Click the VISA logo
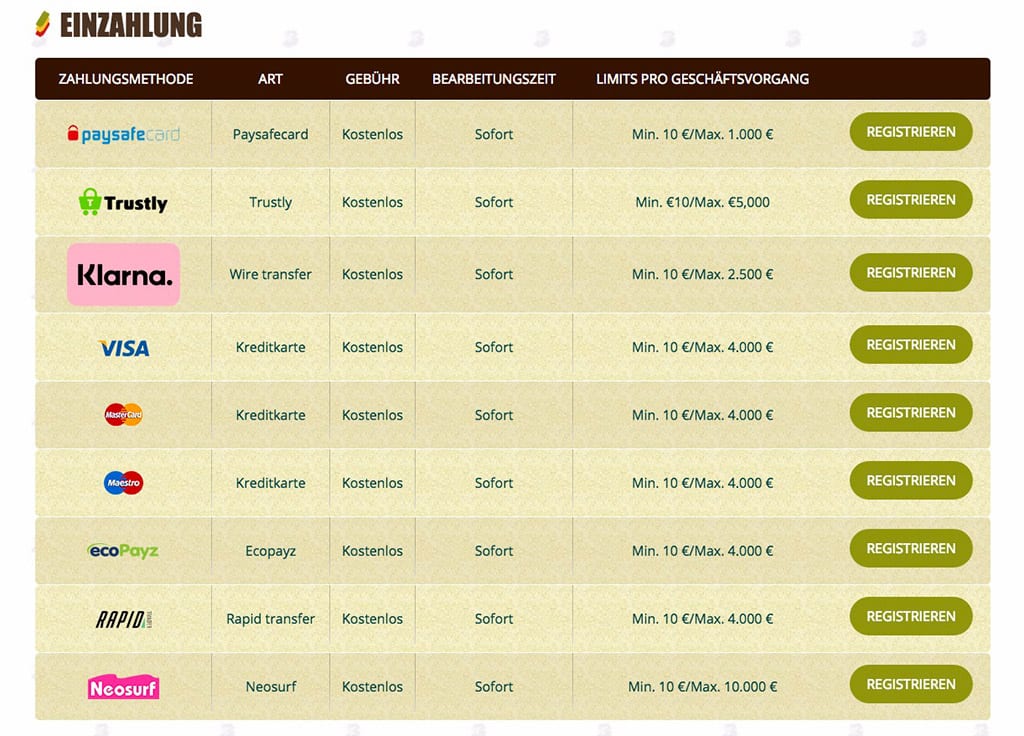 pyautogui.click(x=124, y=348)
